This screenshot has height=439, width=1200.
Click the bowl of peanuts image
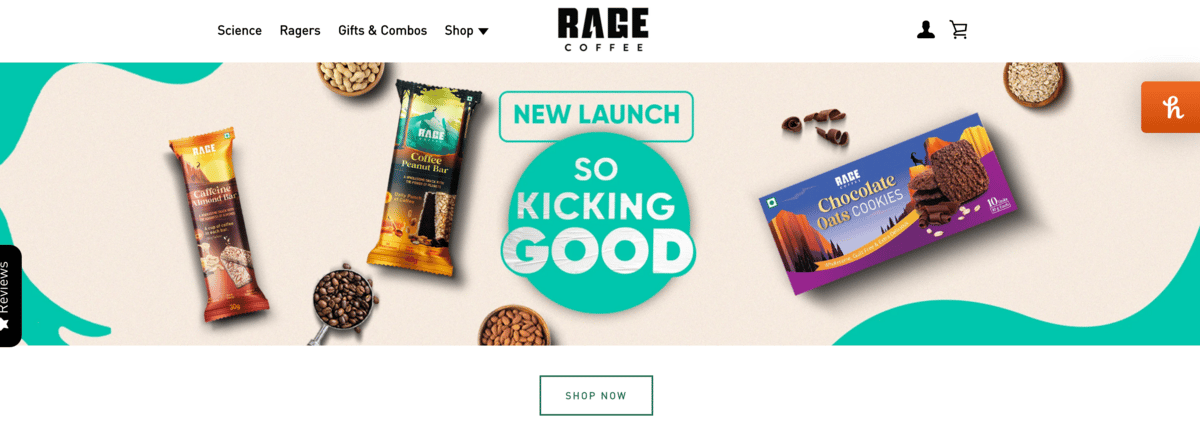pos(349,77)
